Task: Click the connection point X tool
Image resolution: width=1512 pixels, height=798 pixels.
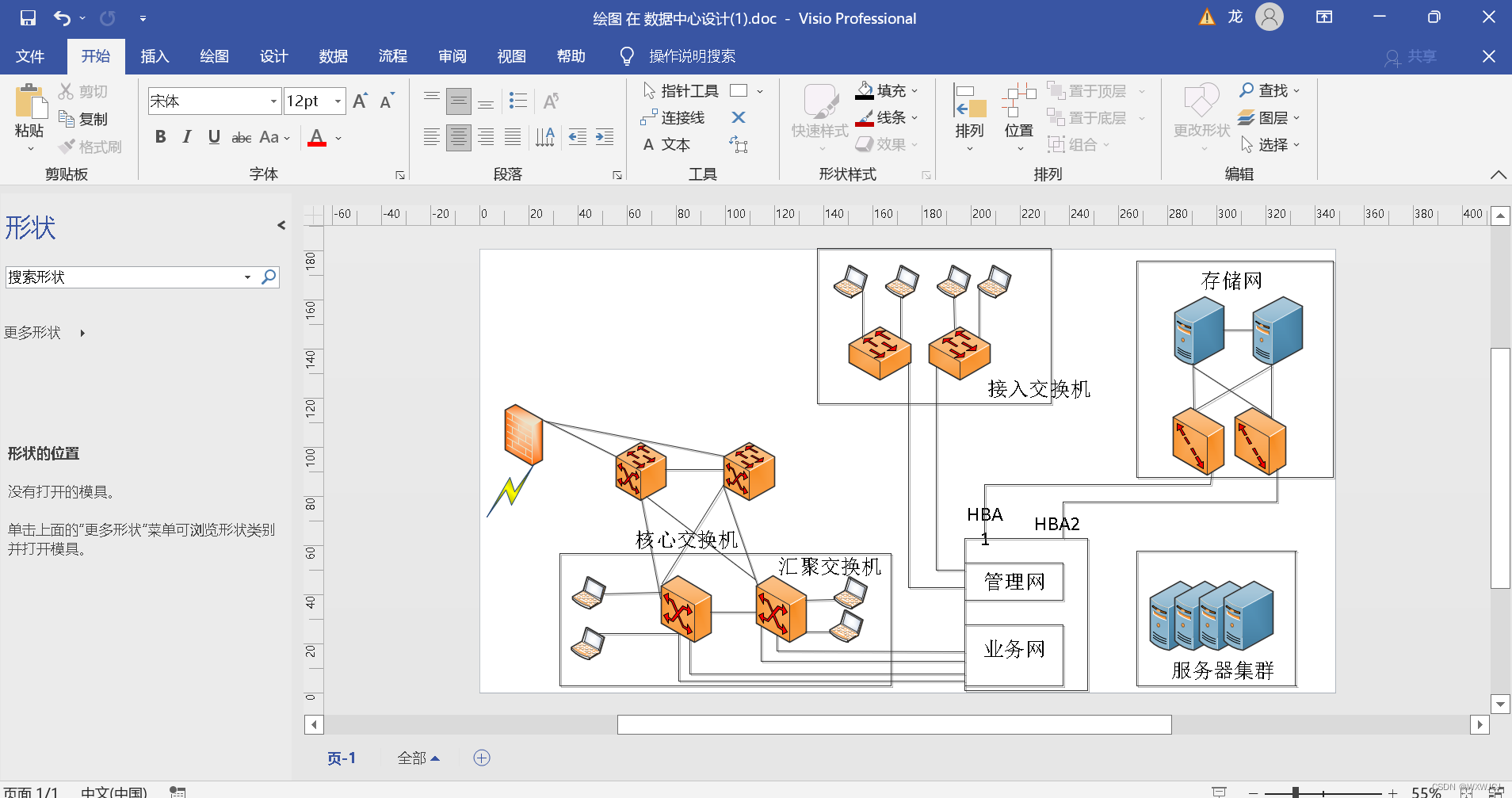Action: (x=739, y=117)
